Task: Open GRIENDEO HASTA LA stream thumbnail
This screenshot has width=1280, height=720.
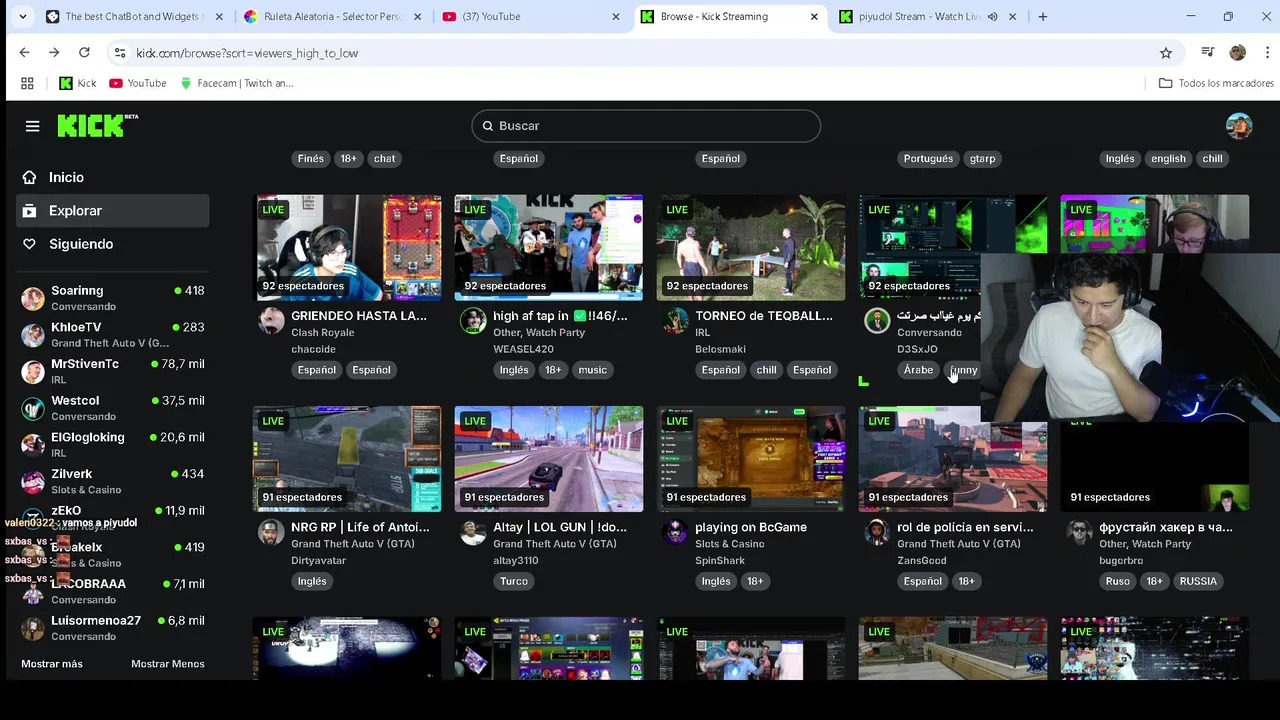Action: [348, 247]
